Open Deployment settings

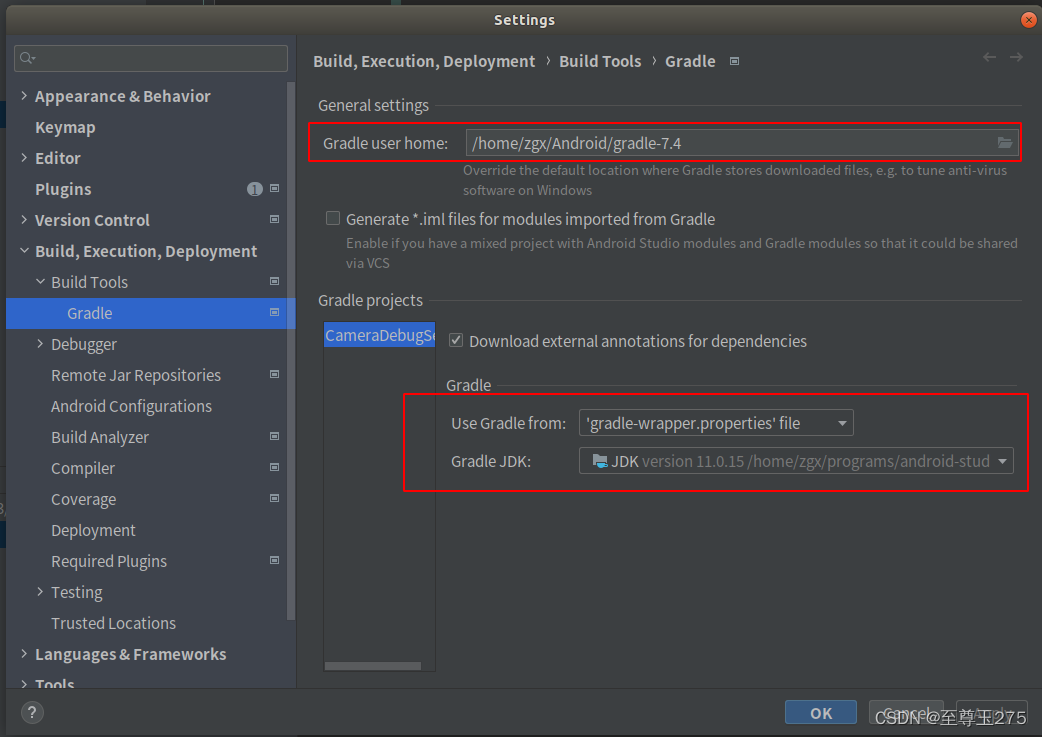tap(93, 530)
